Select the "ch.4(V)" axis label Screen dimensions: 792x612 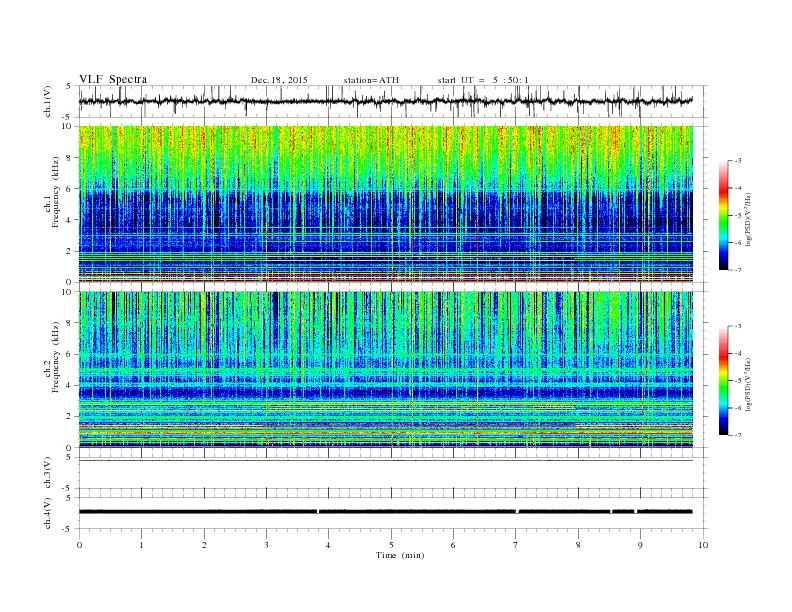tap(48, 513)
